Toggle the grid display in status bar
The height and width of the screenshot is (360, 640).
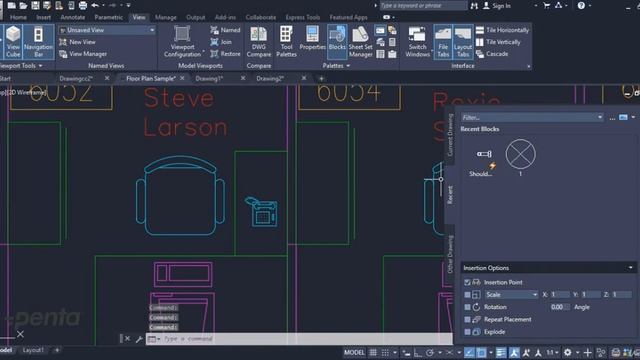[373, 353]
